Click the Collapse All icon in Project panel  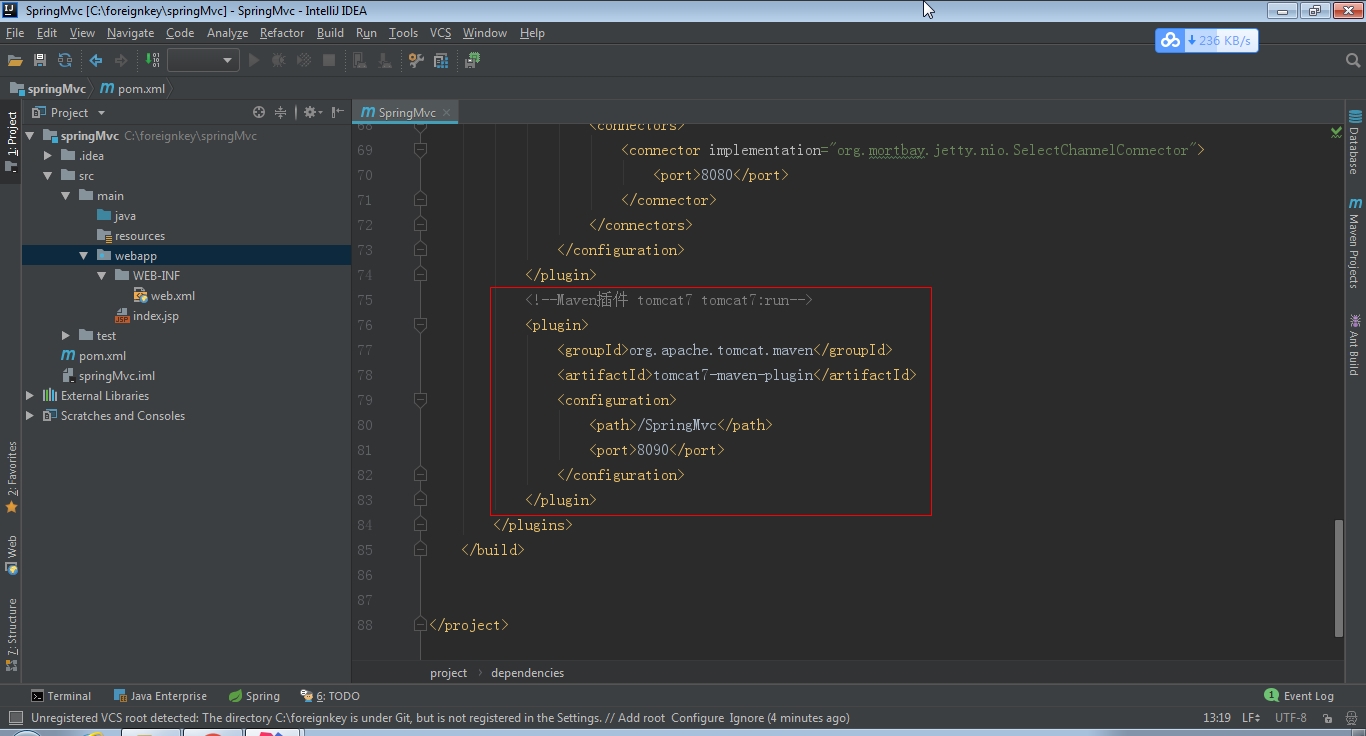point(281,112)
